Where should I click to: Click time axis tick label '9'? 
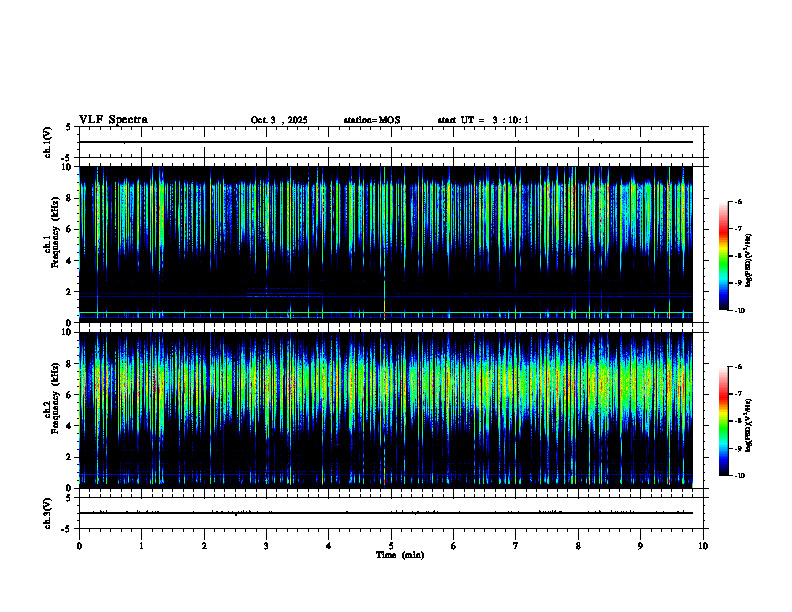point(640,546)
